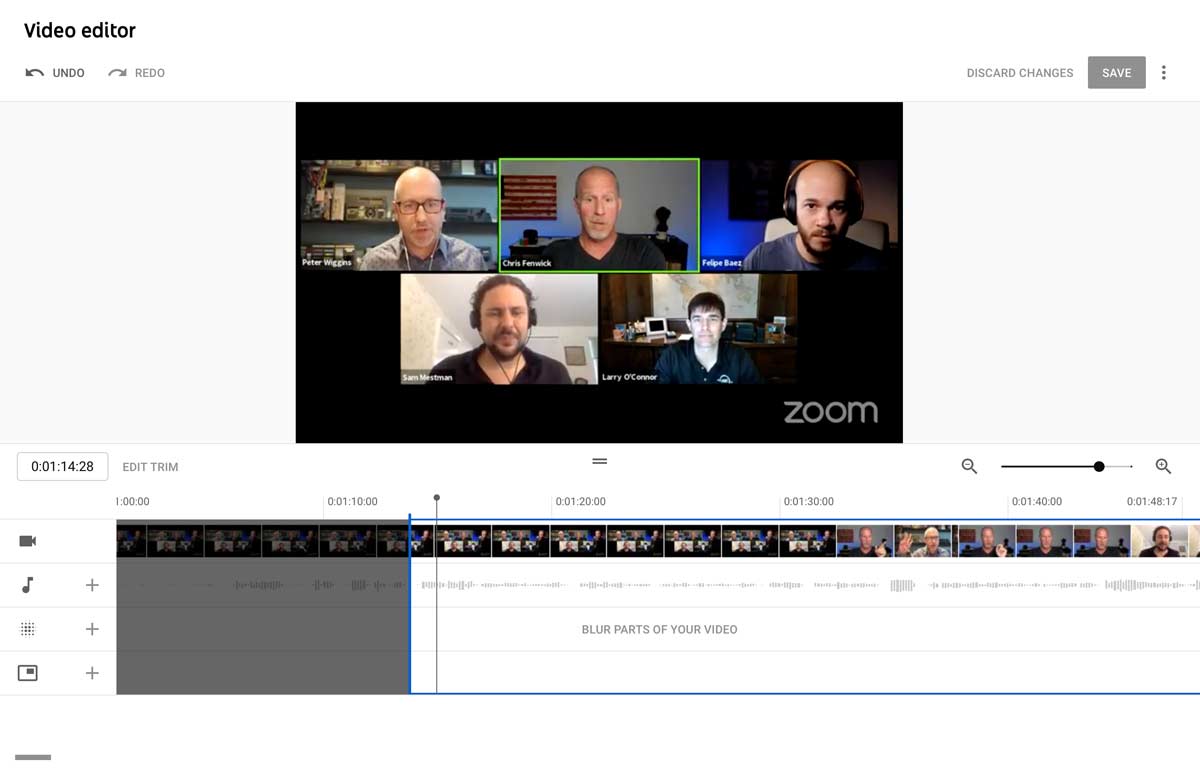The width and height of the screenshot is (1200, 772).
Task: Click the Blur Parts of Your Video text
Action: point(660,630)
